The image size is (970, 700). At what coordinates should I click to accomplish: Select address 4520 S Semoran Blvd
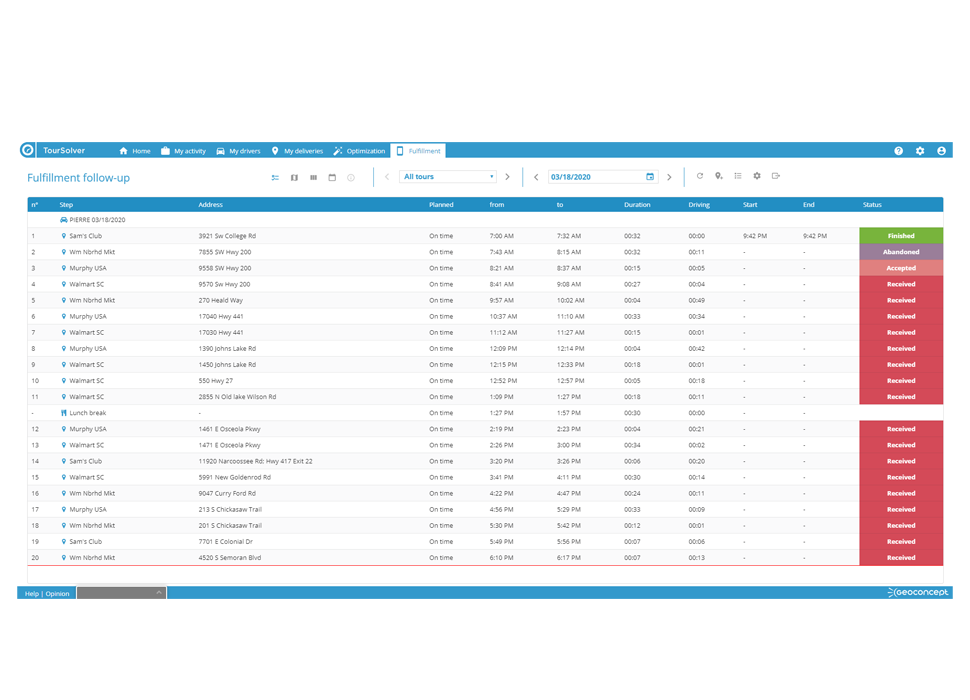click(x=230, y=557)
